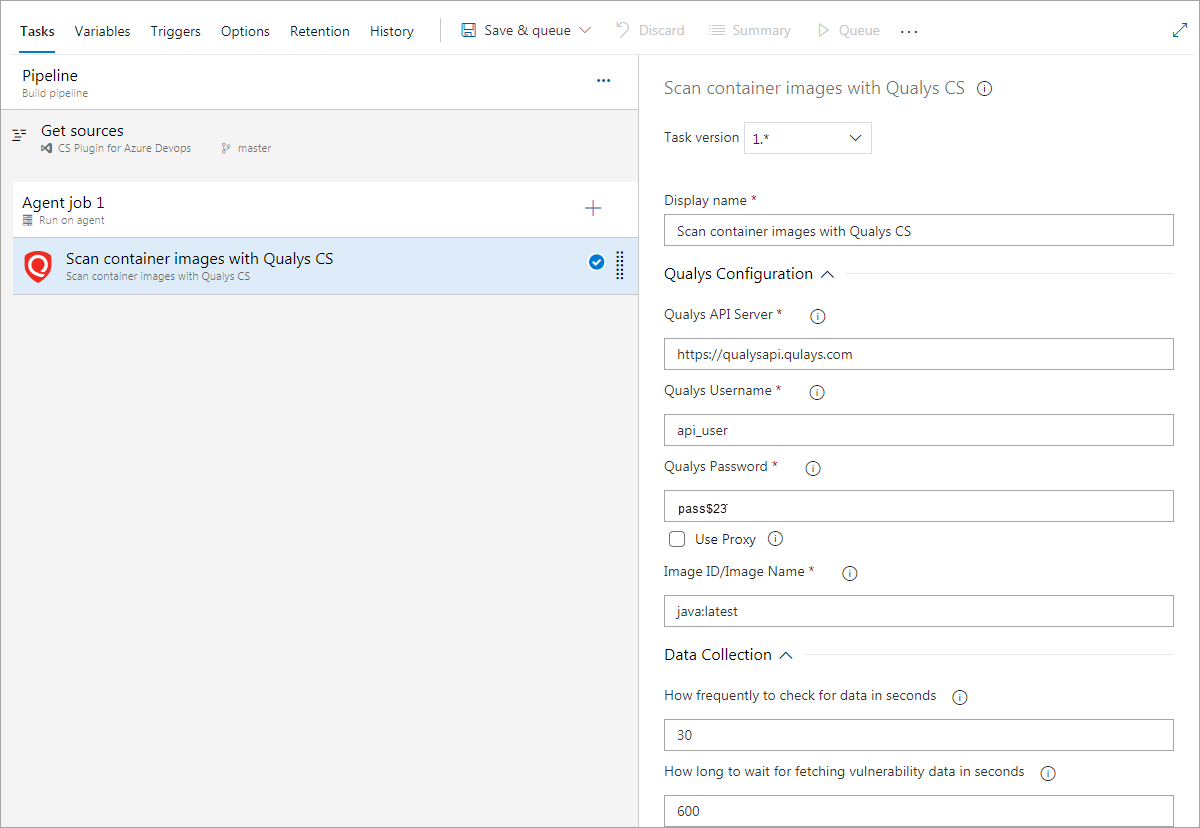This screenshot has height=828, width=1200.
Task: Collapse the Qualys Configuration section
Action: tap(827, 273)
